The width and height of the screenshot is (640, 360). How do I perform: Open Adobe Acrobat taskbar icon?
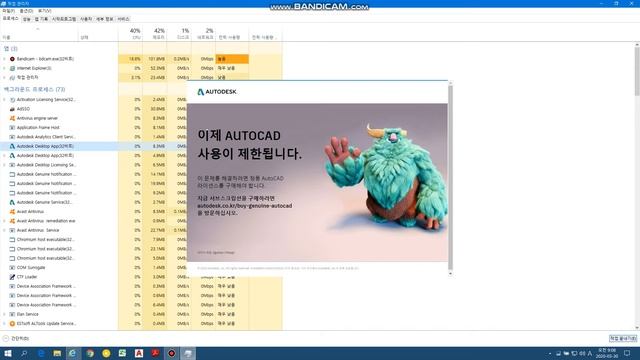click(155, 353)
